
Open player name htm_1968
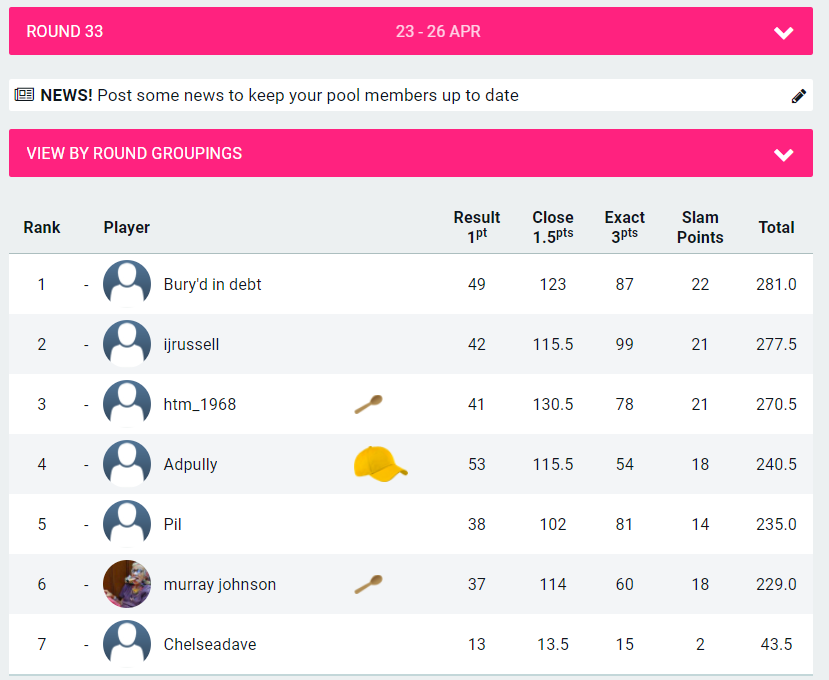pyautogui.click(x=200, y=404)
